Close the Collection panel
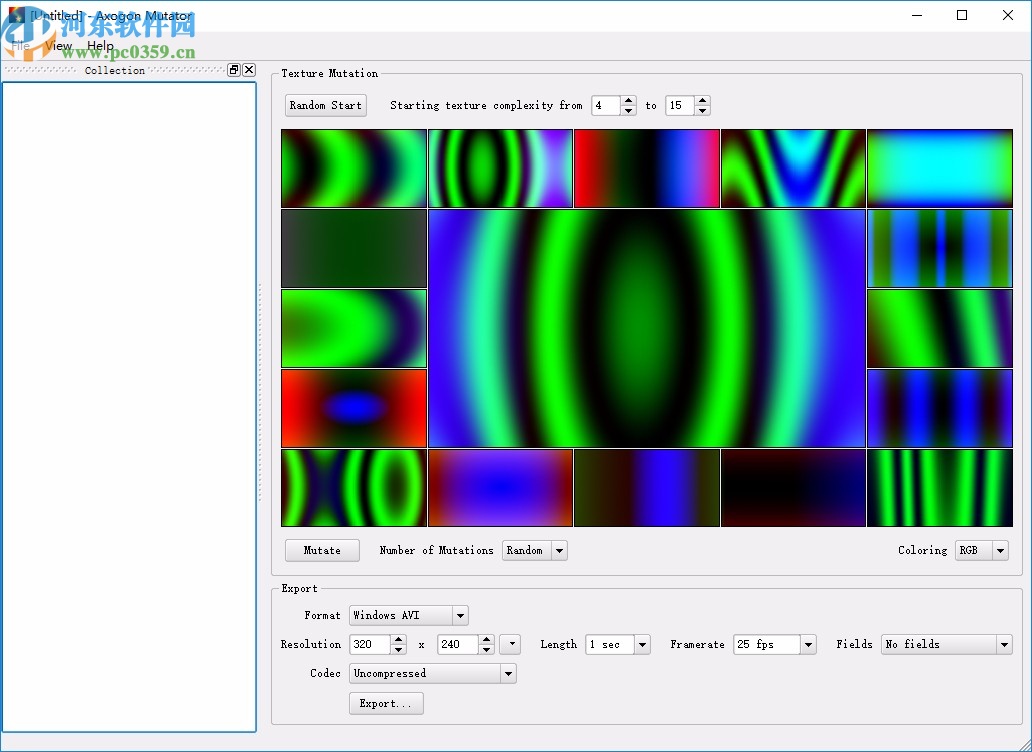1032x752 pixels. point(249,70)
